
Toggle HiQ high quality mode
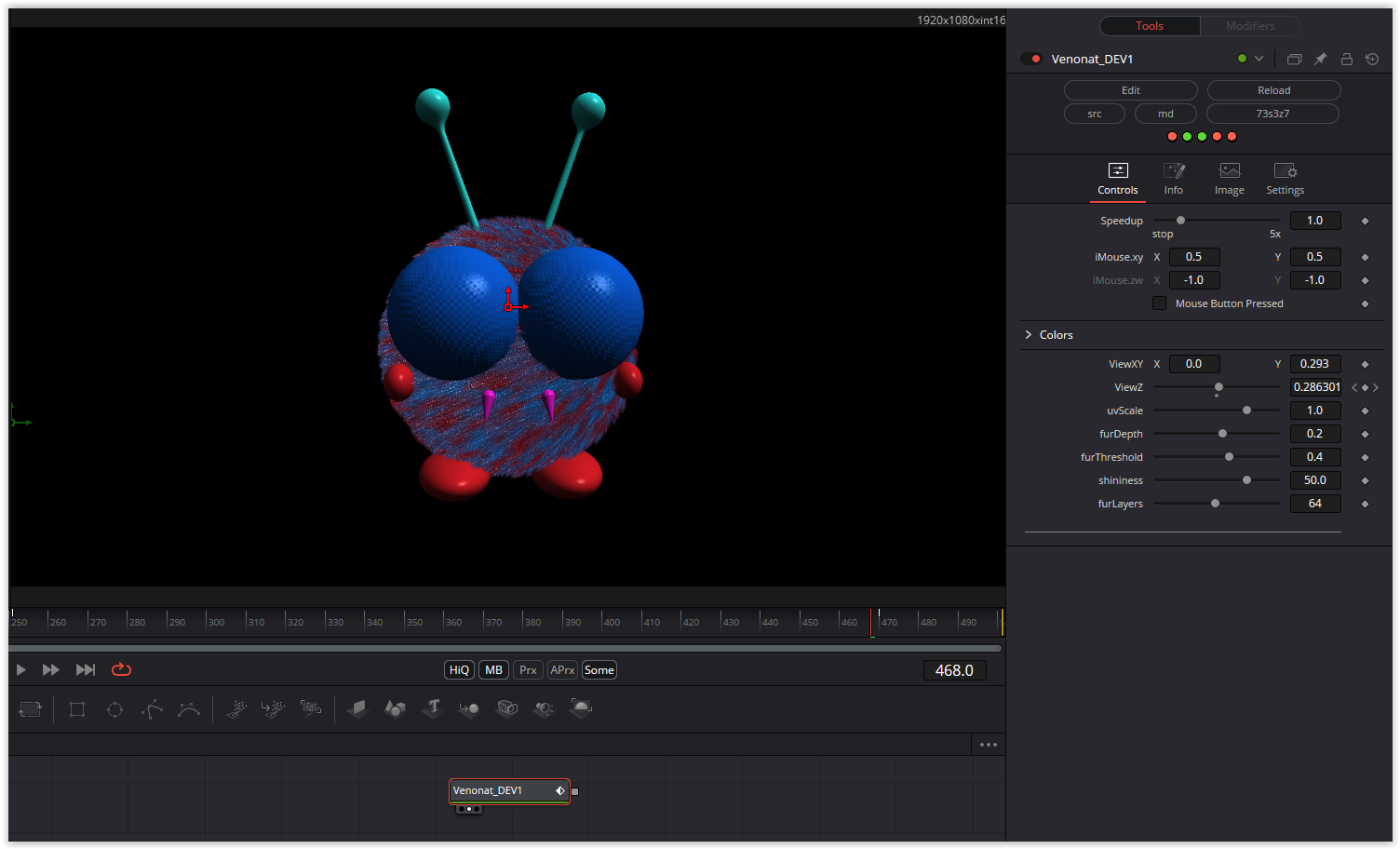460,670
